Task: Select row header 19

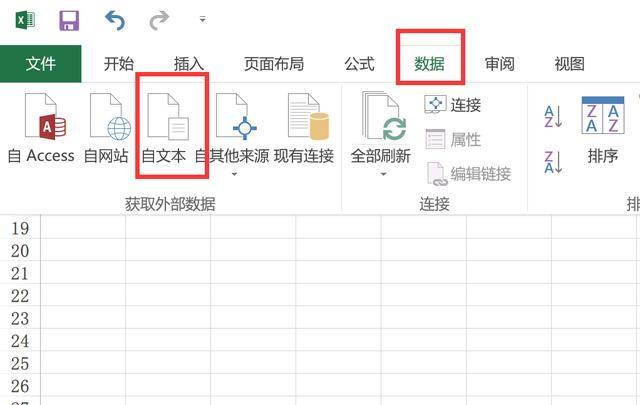Action: (20, 228)
